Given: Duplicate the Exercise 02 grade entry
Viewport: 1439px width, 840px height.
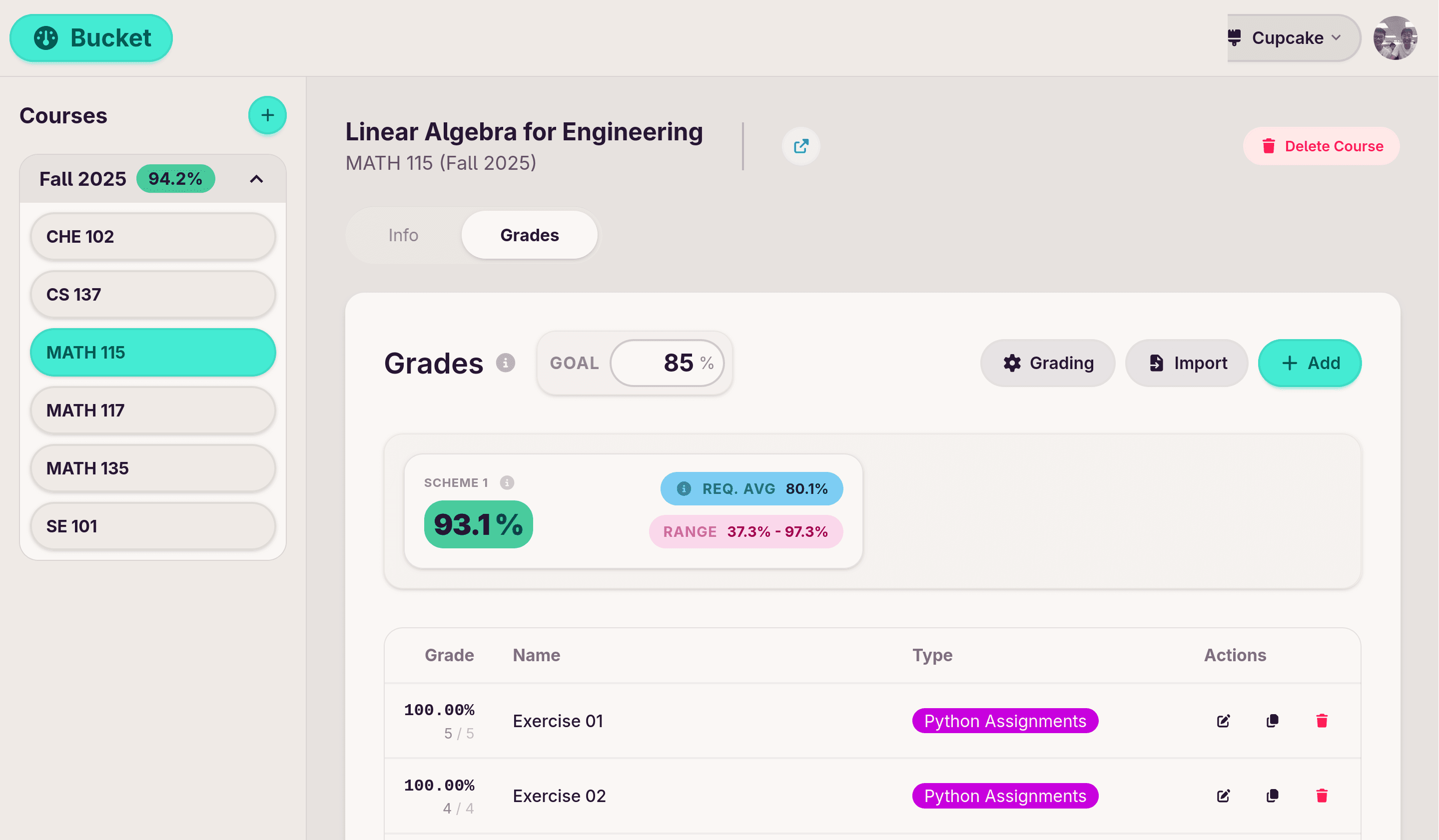Looking at the screenshot, I should [x=1272, y=796].
